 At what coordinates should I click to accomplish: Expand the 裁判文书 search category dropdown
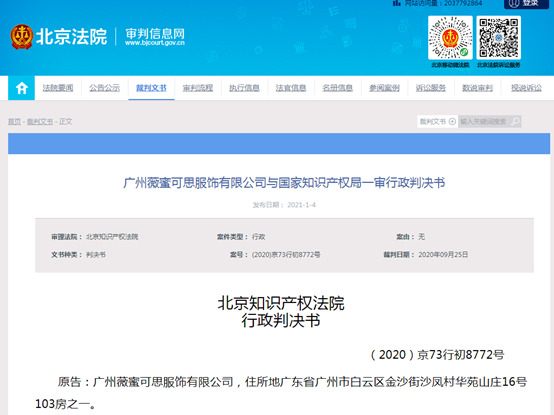pos(437,121)
